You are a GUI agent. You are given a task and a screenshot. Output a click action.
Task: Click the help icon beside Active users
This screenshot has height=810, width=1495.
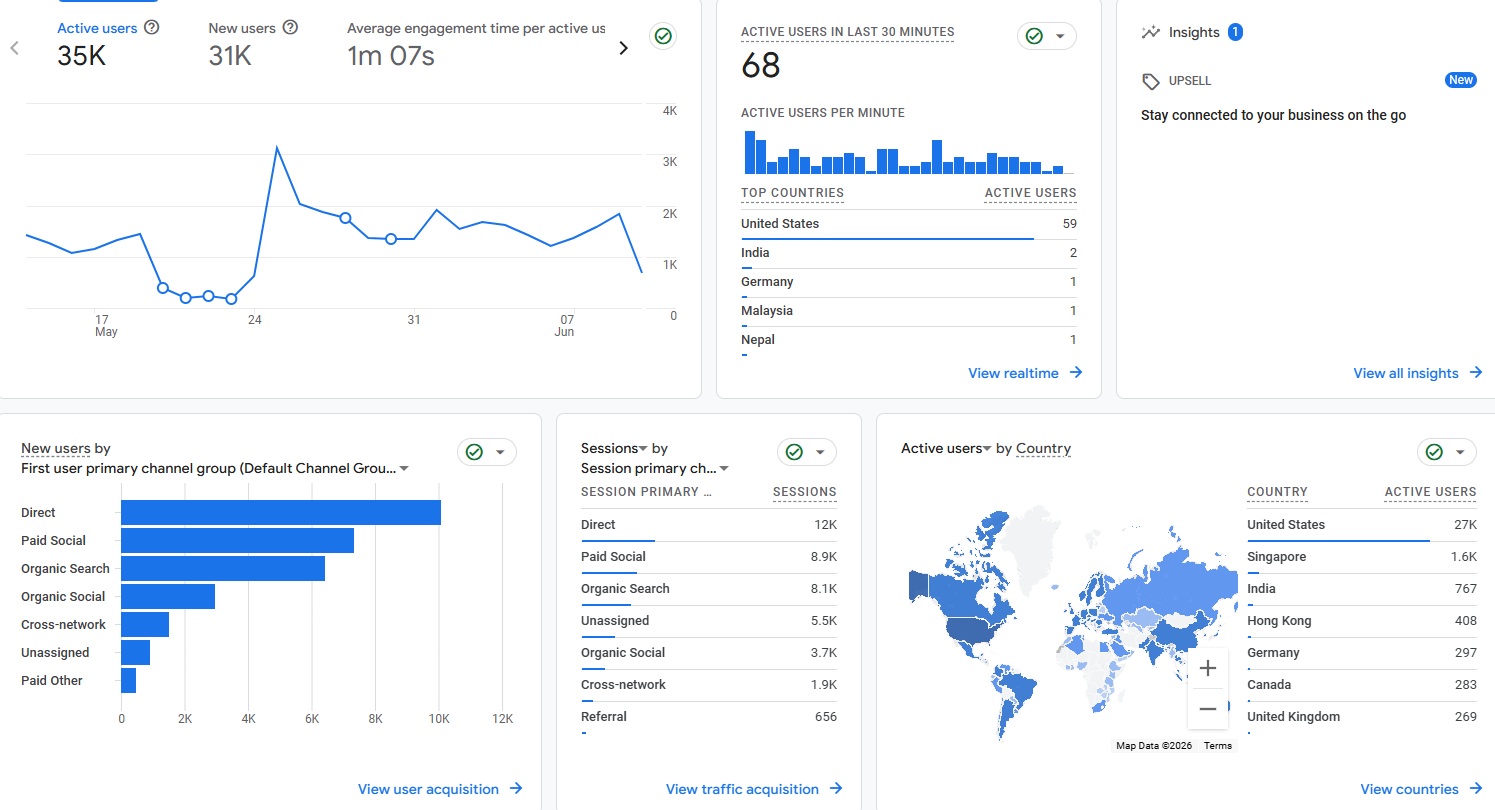[x=152, y=28]
